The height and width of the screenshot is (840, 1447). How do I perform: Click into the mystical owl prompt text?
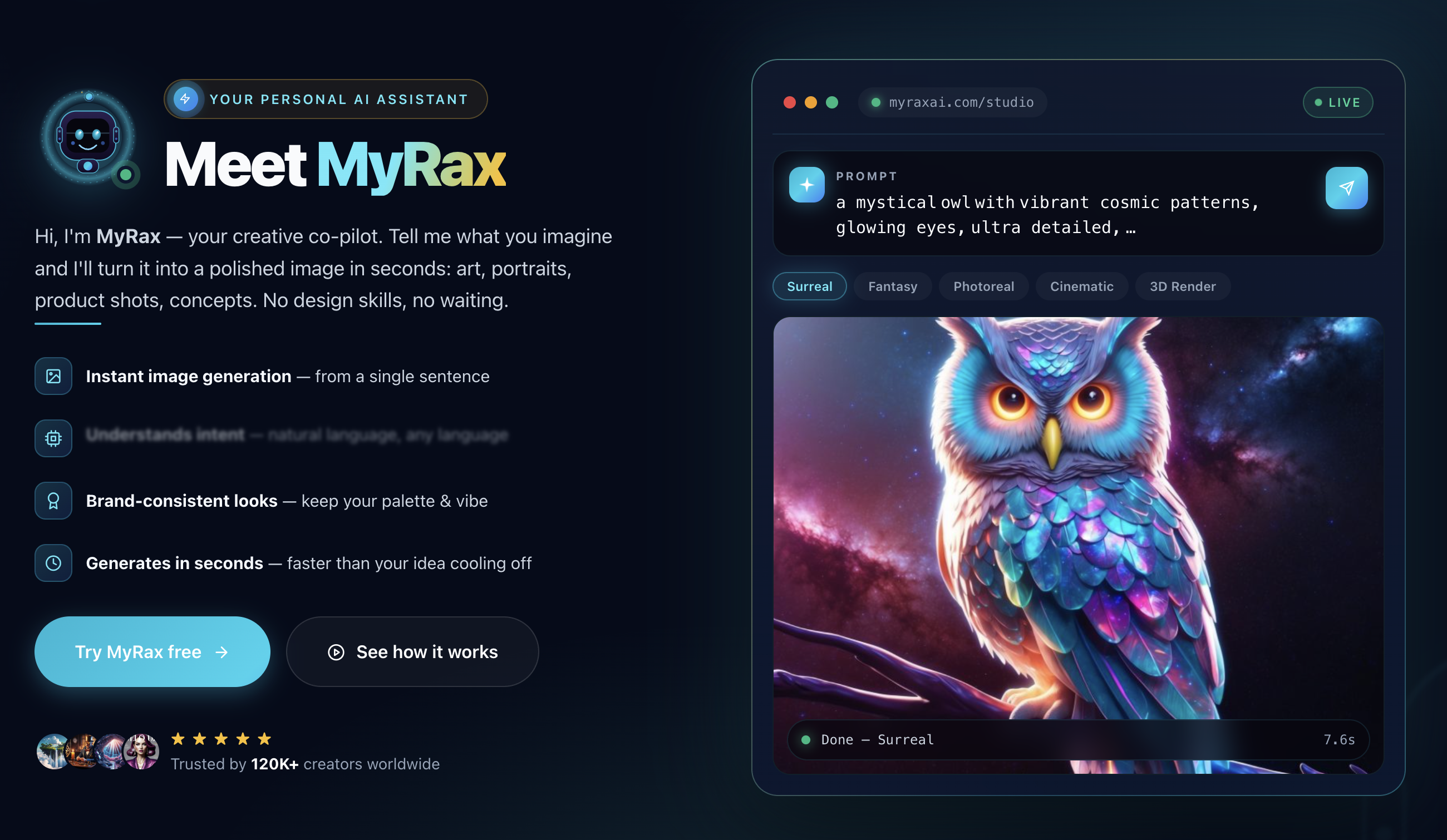[1047, 215]
